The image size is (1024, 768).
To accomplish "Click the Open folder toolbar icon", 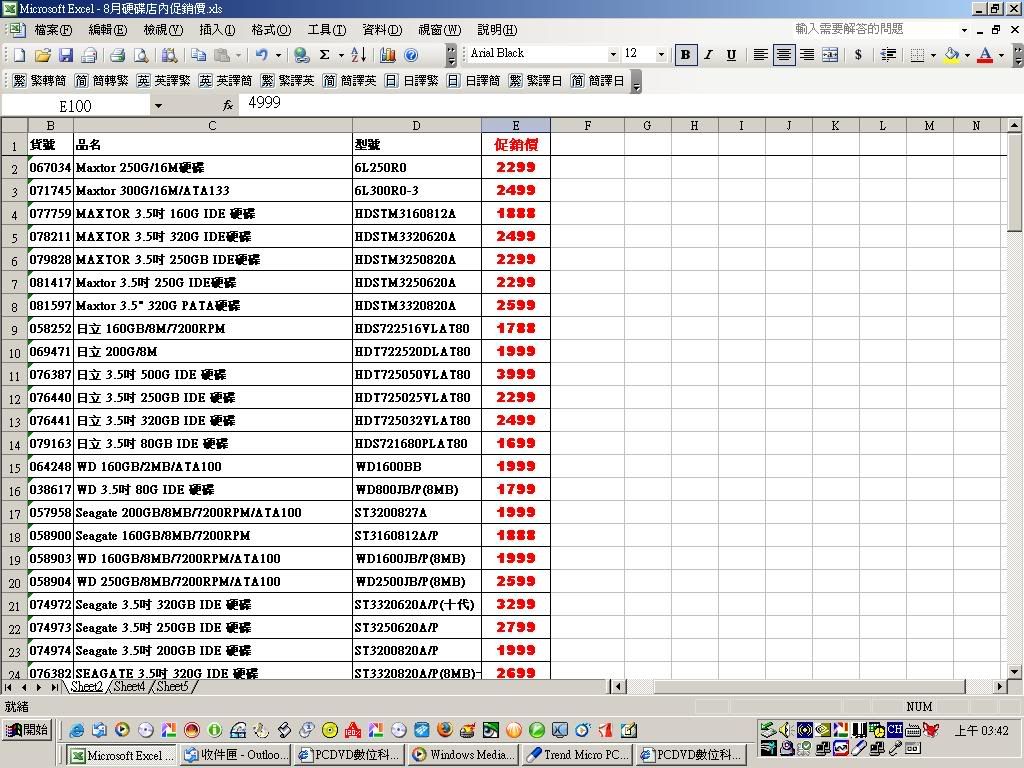I will (x=42, y=55).
